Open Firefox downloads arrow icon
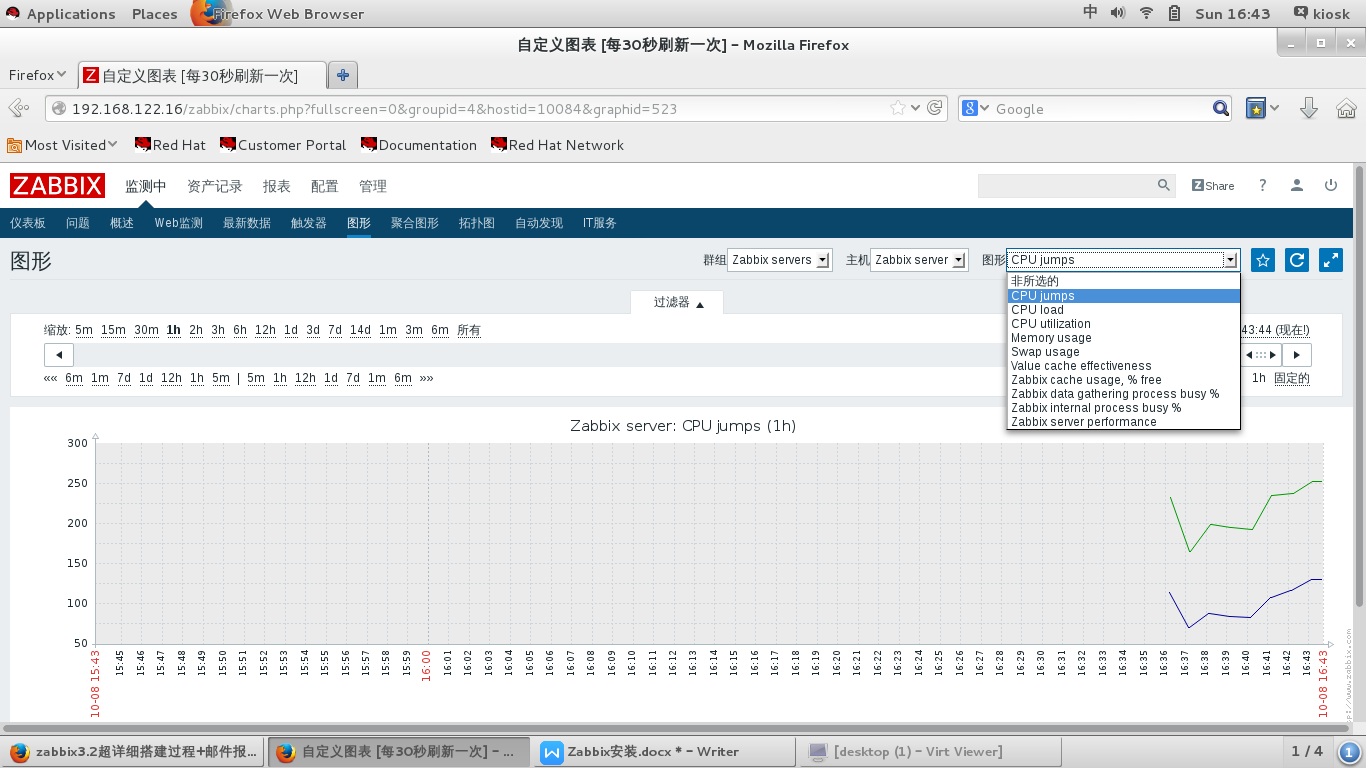 (x=1308, y=108)
